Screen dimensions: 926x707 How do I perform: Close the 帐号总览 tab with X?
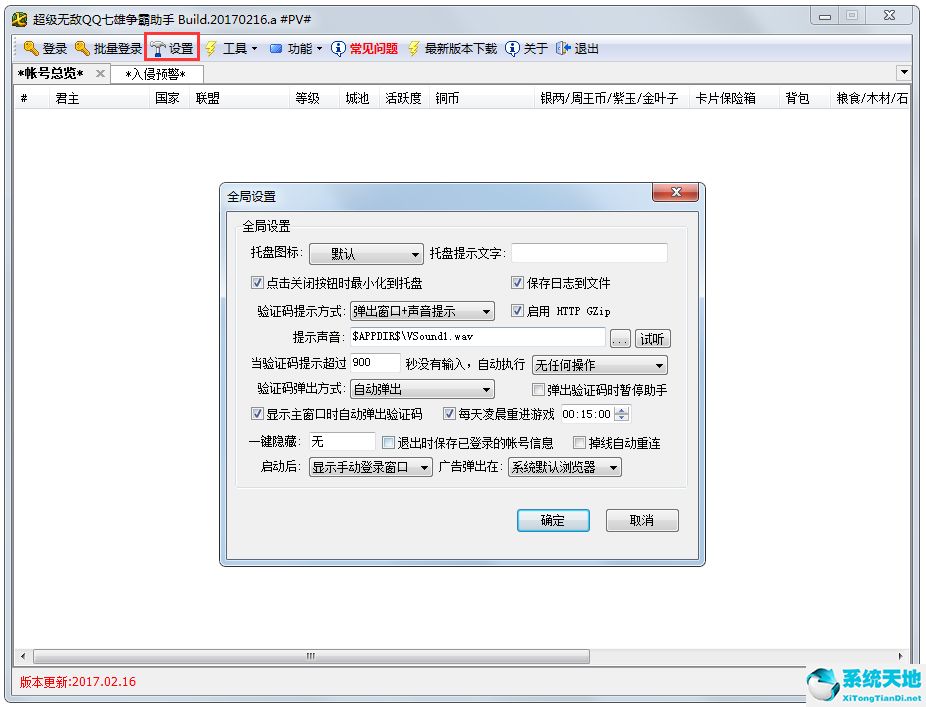(x=100, y=73)
